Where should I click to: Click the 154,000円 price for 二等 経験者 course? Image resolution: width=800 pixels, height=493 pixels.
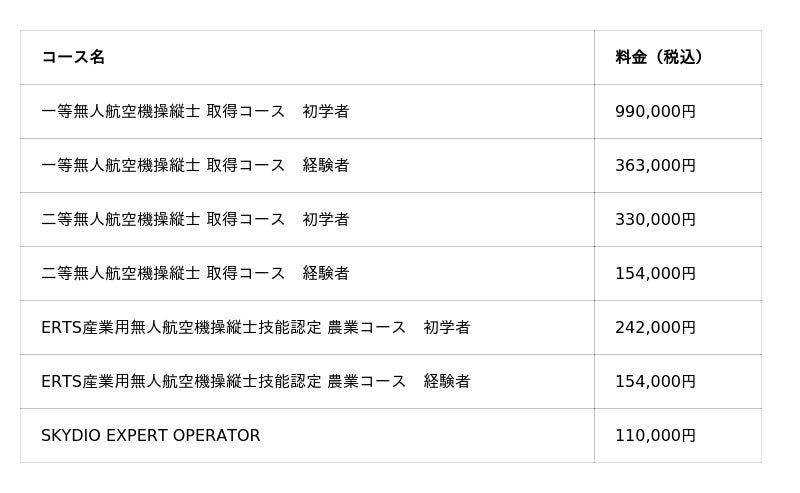[655, 274]
